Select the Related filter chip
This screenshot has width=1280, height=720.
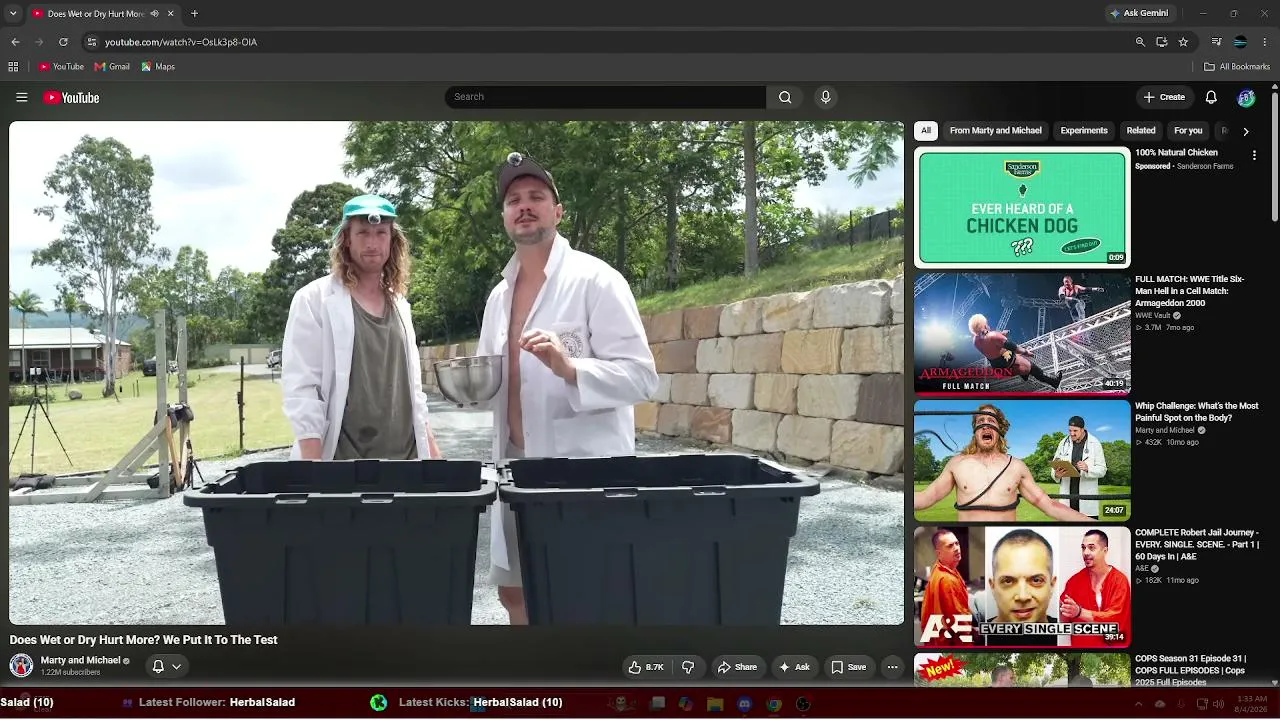1141,131
